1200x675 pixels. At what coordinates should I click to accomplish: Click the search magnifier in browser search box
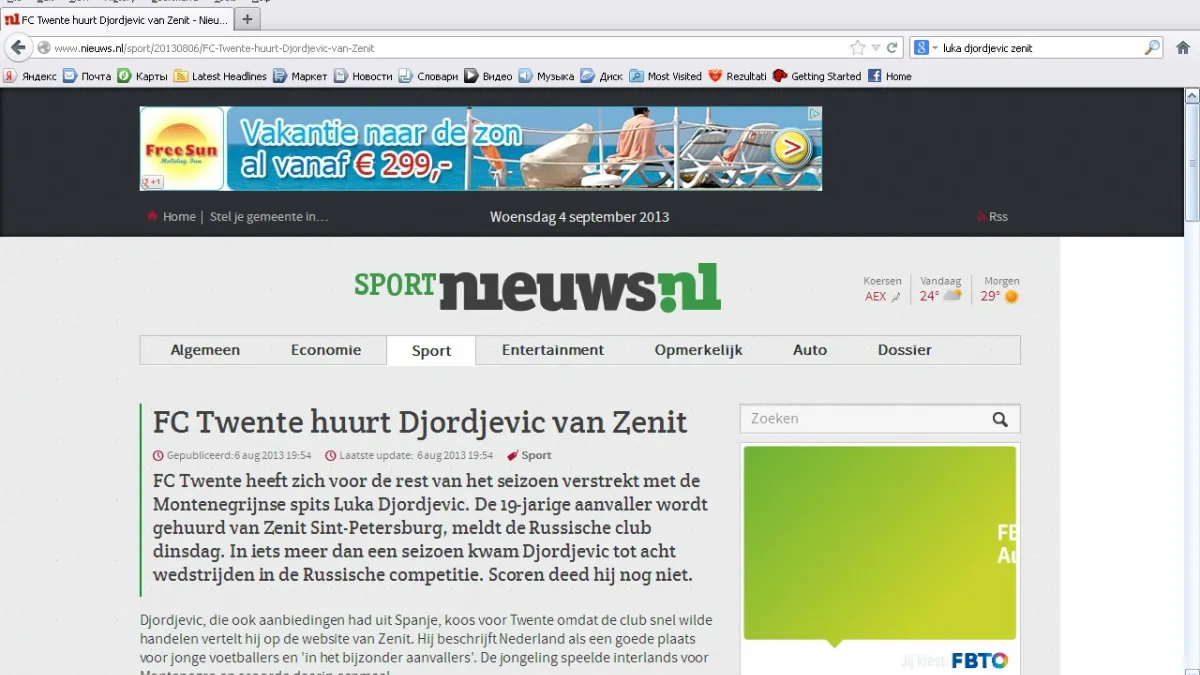click(x=1152, y=47)
